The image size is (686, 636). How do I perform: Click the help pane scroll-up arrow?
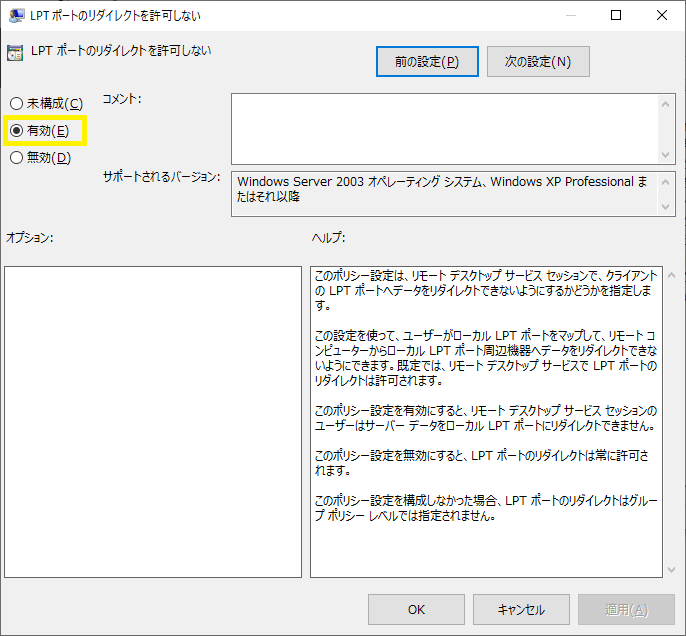click(x=672, y=276)
